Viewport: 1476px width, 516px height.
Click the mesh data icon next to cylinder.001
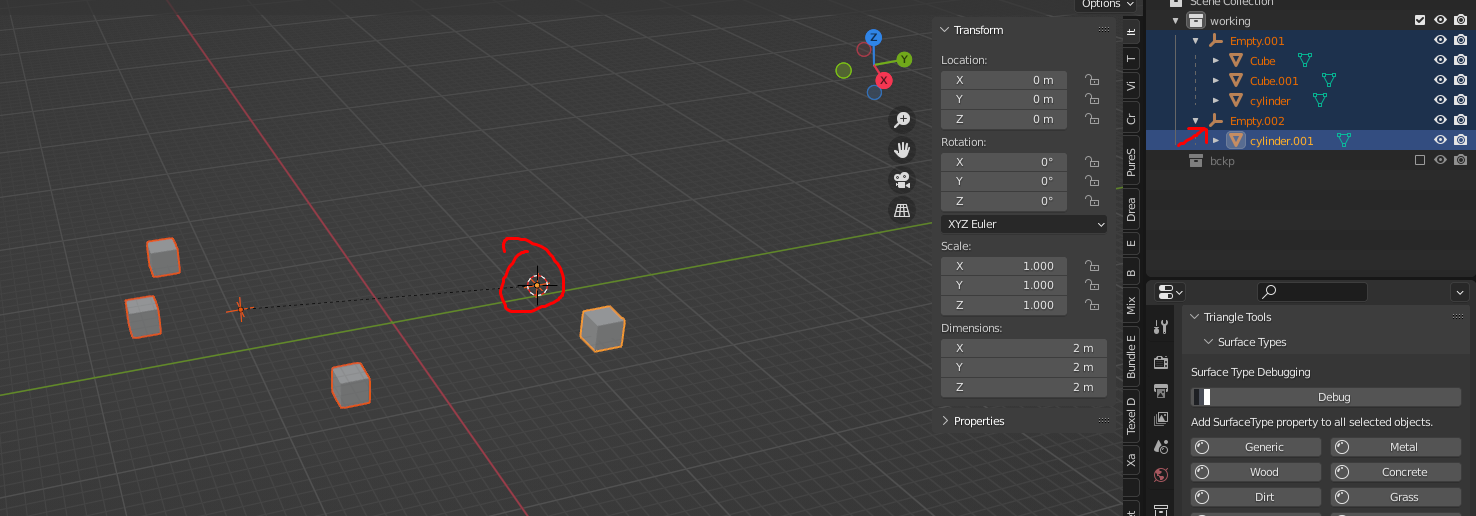pyautogui.click(x=1344, y=140)
